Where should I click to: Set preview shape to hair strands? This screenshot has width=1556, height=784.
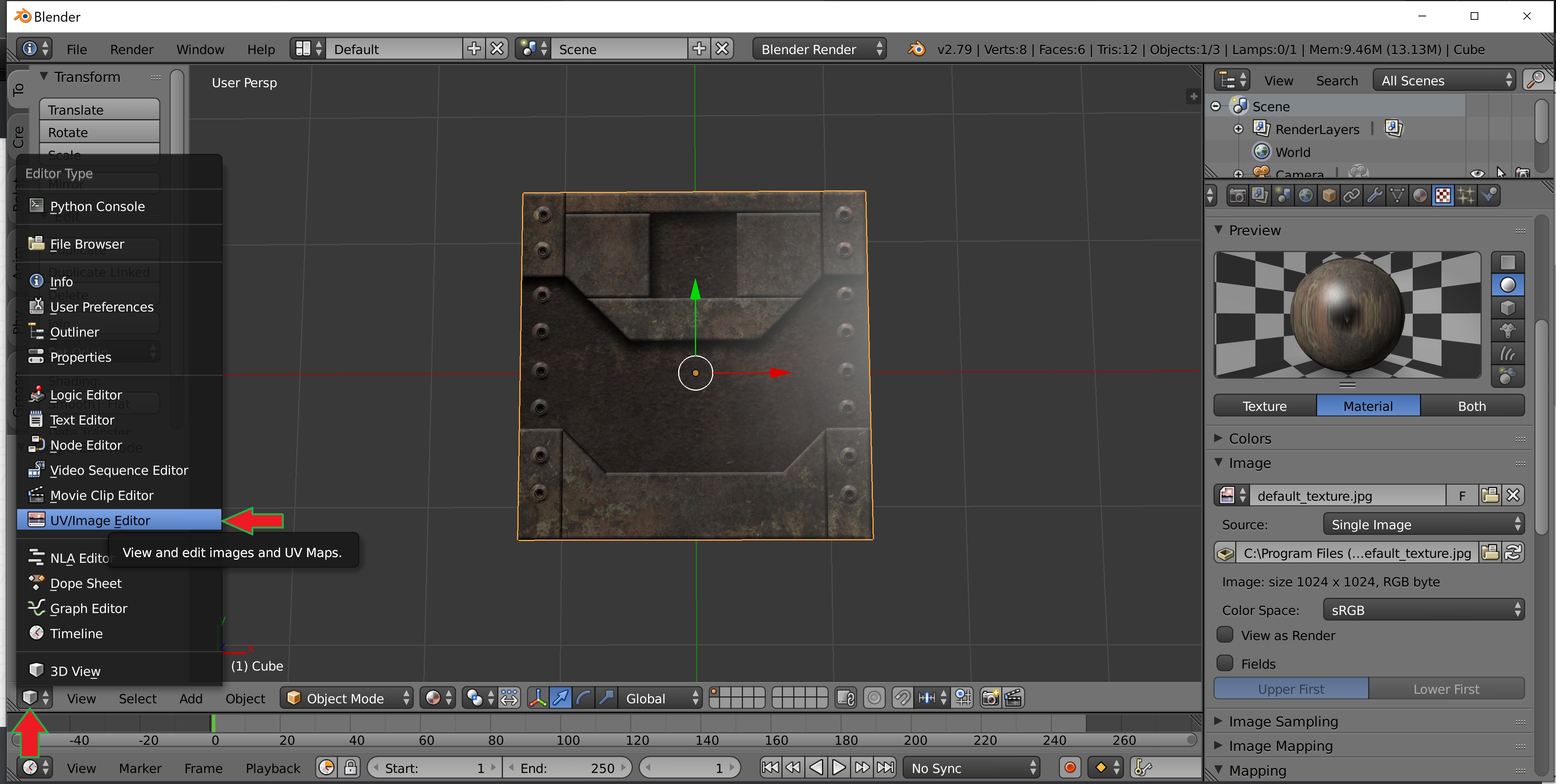tap(1508, 354)
